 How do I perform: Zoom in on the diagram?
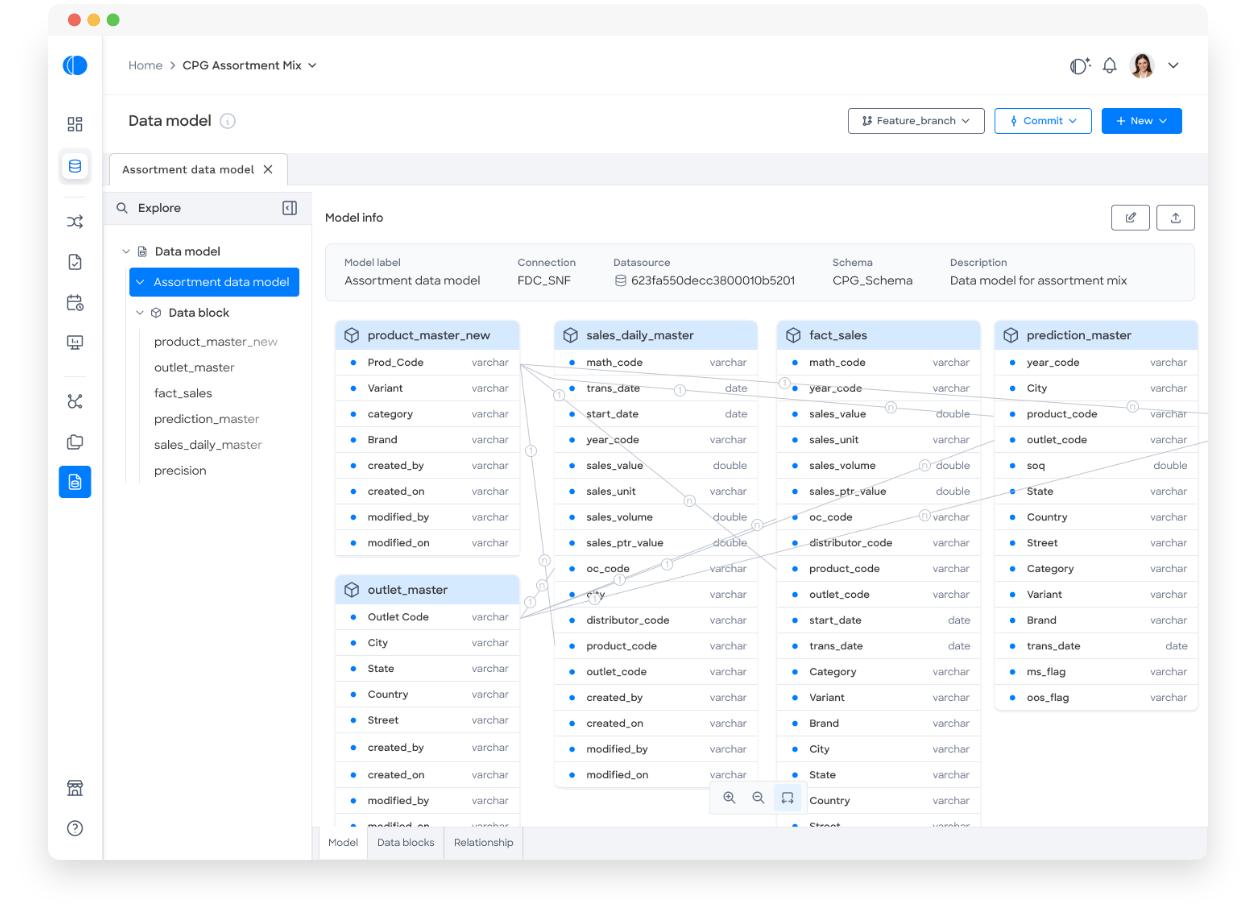729,797
